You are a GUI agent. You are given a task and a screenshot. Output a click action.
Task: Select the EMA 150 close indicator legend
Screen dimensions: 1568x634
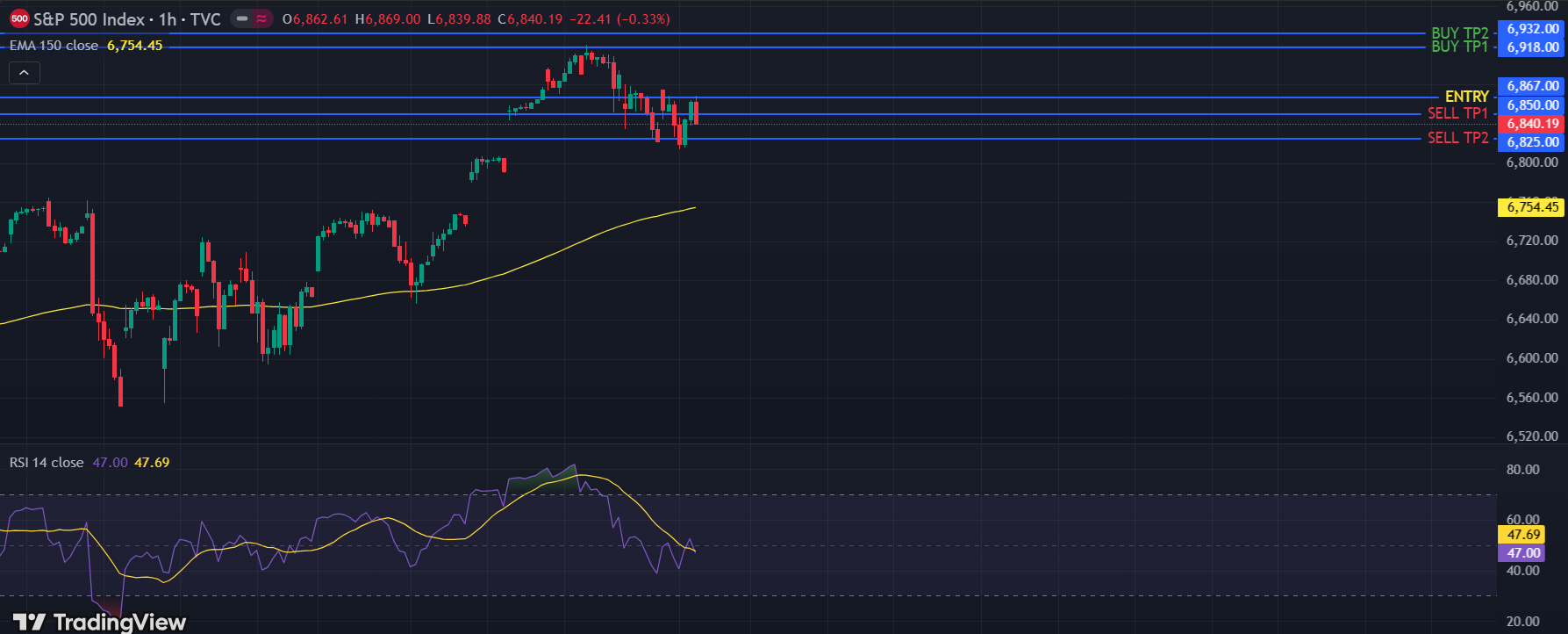tap(54, 46)
